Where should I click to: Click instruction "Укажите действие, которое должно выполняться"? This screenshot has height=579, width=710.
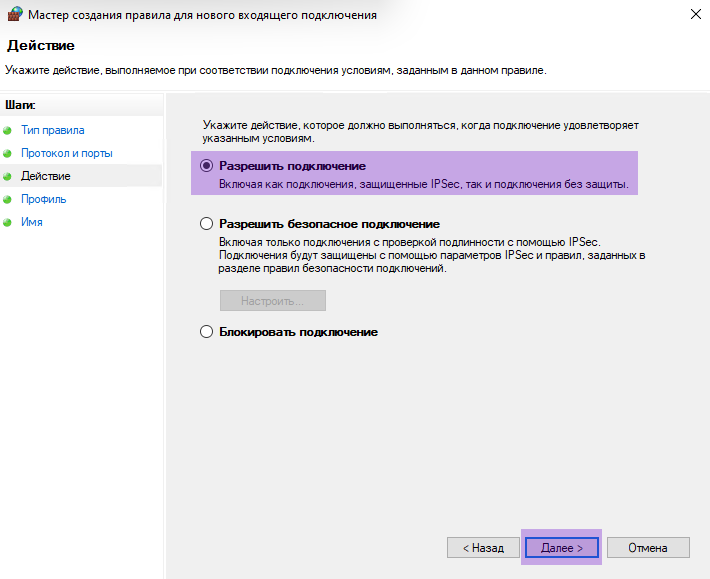click(x=421, y=131)
